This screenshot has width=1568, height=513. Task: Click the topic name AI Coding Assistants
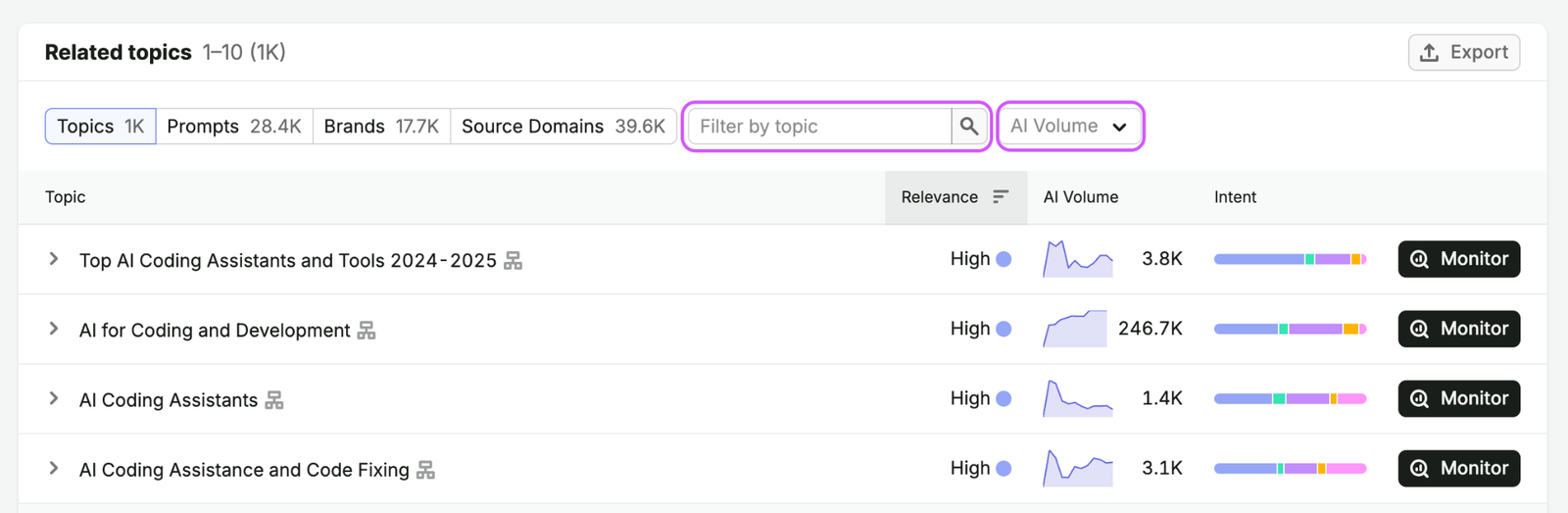pyautogui.click(x=169, y=400)
